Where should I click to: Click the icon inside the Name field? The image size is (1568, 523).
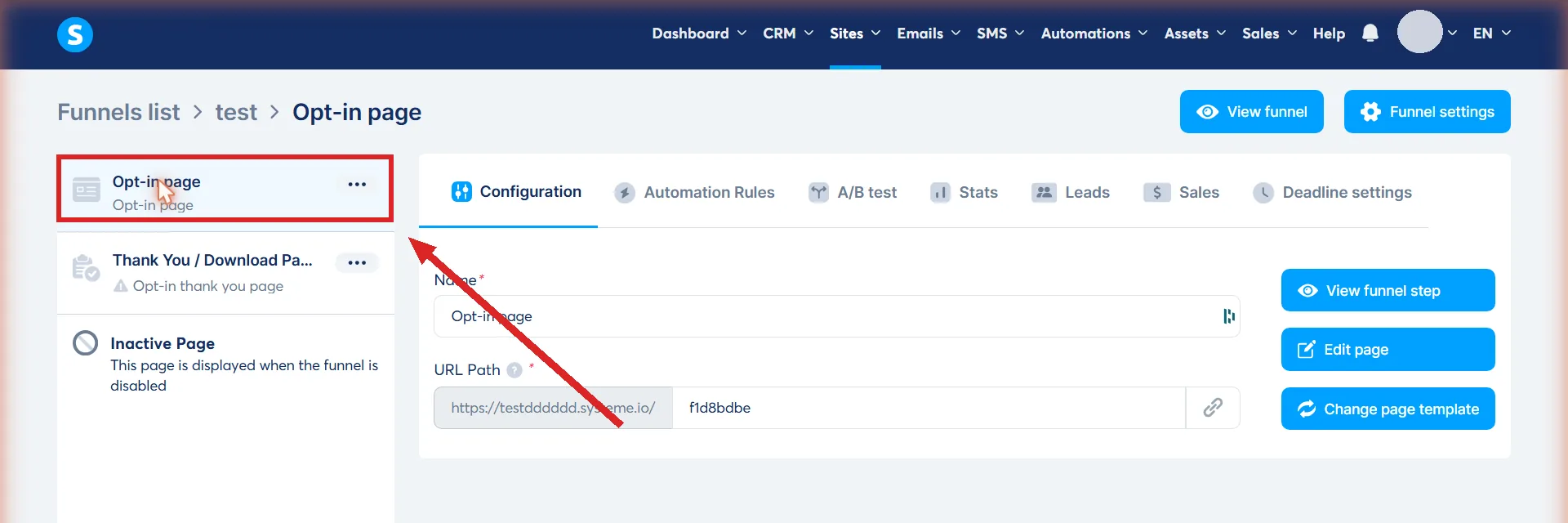[1228, 316]
